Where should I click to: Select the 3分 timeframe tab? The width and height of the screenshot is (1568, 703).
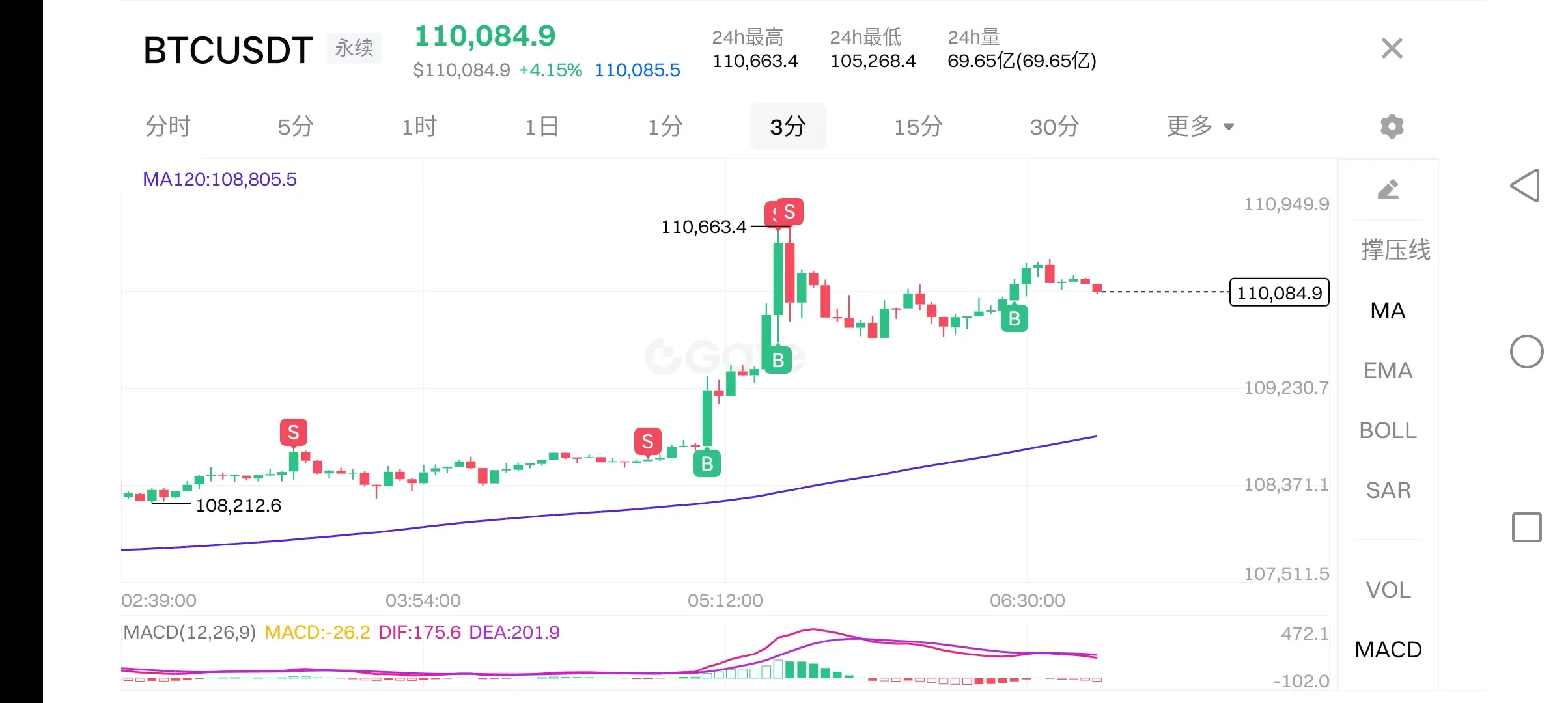(x=788, y=126)
